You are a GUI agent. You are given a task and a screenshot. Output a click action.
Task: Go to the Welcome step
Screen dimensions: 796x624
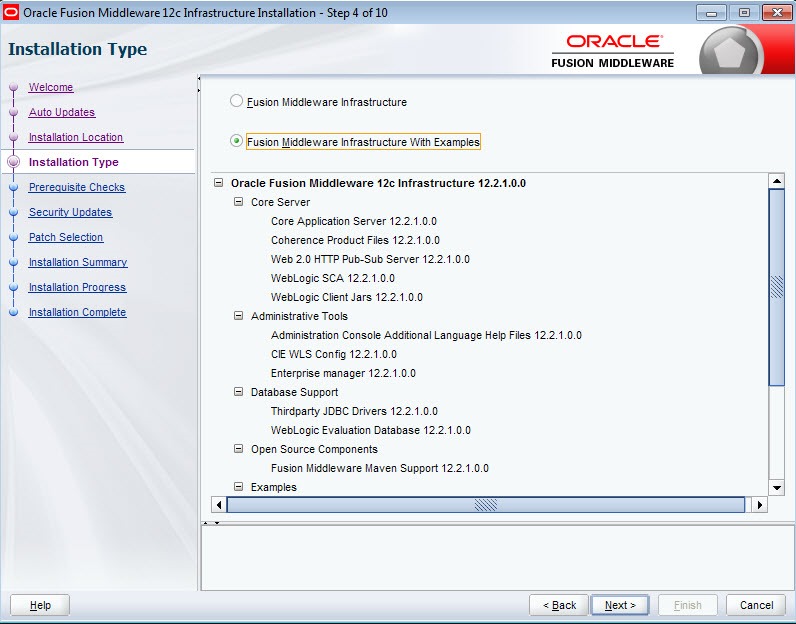51,87
